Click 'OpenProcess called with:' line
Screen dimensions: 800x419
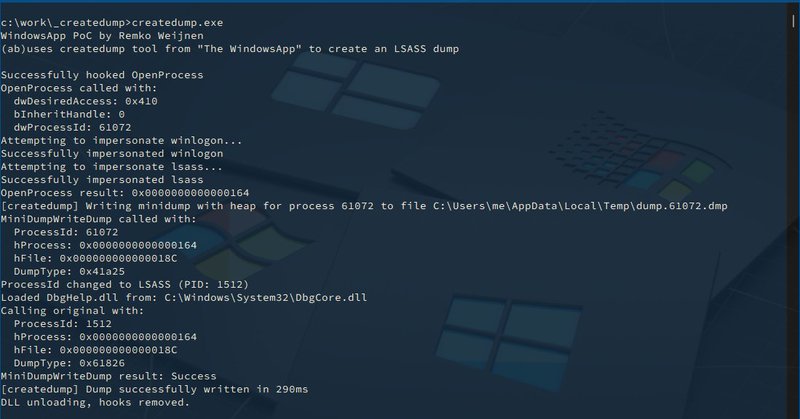point(79,88)
